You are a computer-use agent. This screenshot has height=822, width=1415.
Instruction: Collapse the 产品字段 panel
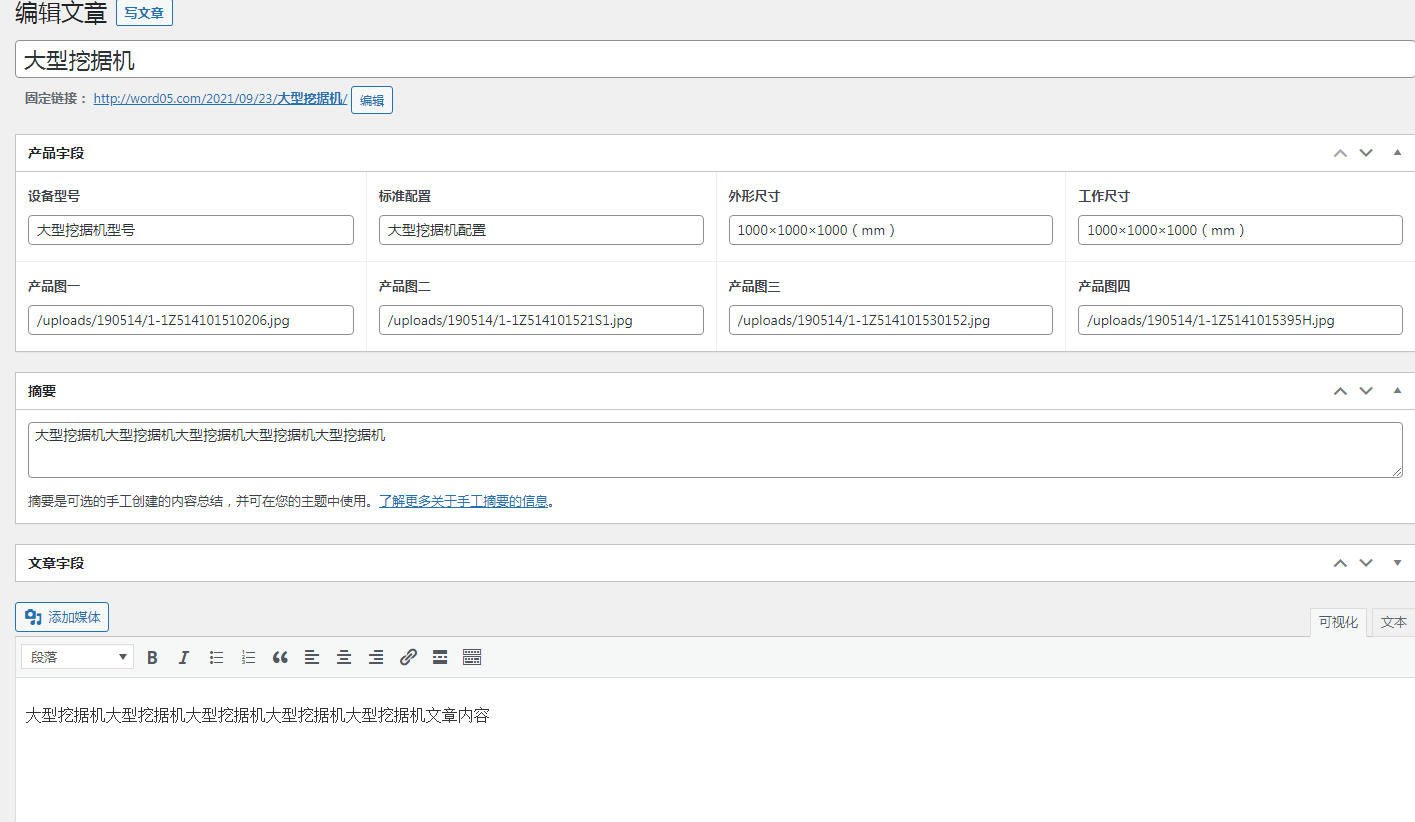coord(1396,152)
